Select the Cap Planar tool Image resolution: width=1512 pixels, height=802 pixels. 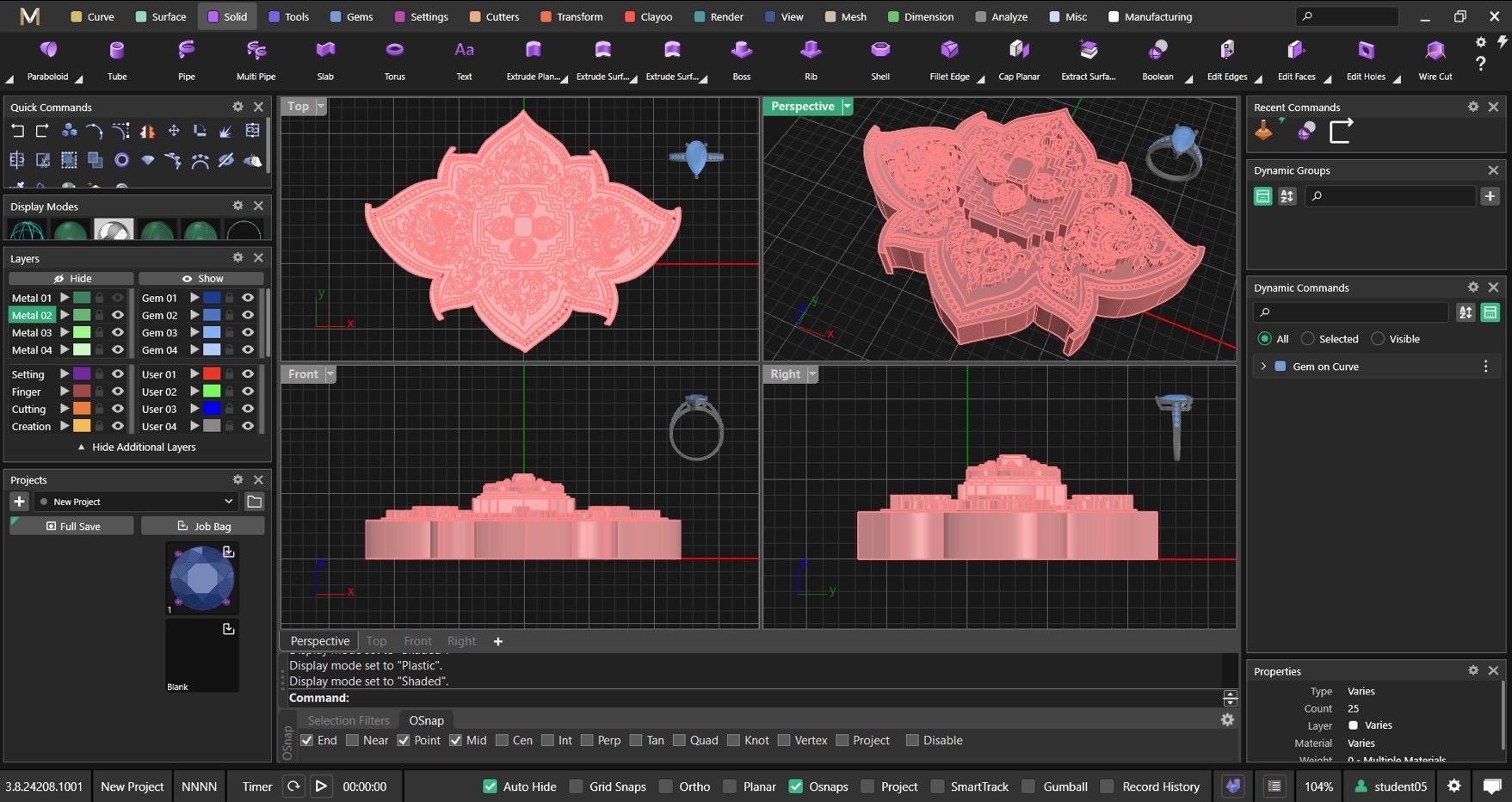1019,59
